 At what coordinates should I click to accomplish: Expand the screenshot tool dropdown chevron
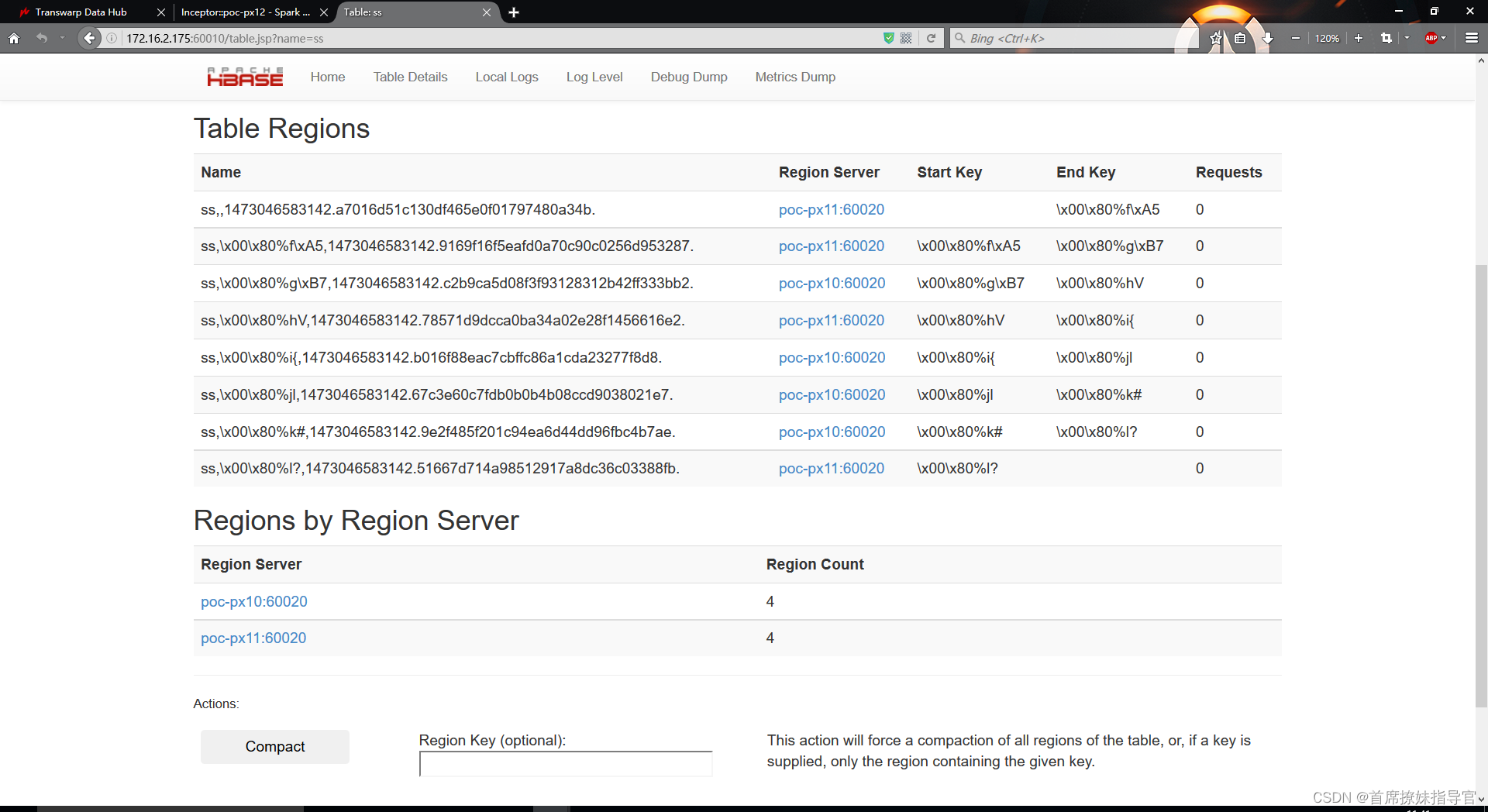pos(1407,38)
